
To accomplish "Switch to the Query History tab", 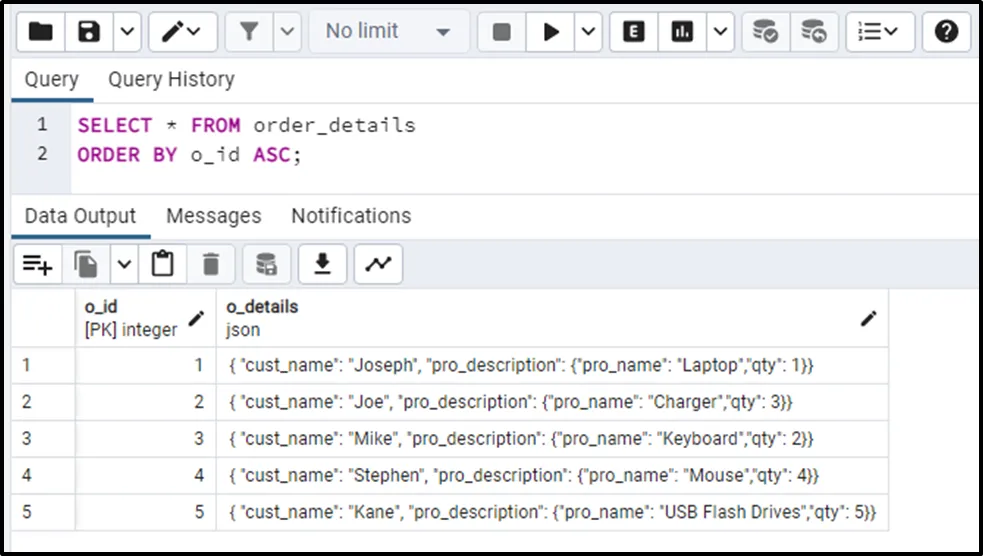I will pos(171,79).
